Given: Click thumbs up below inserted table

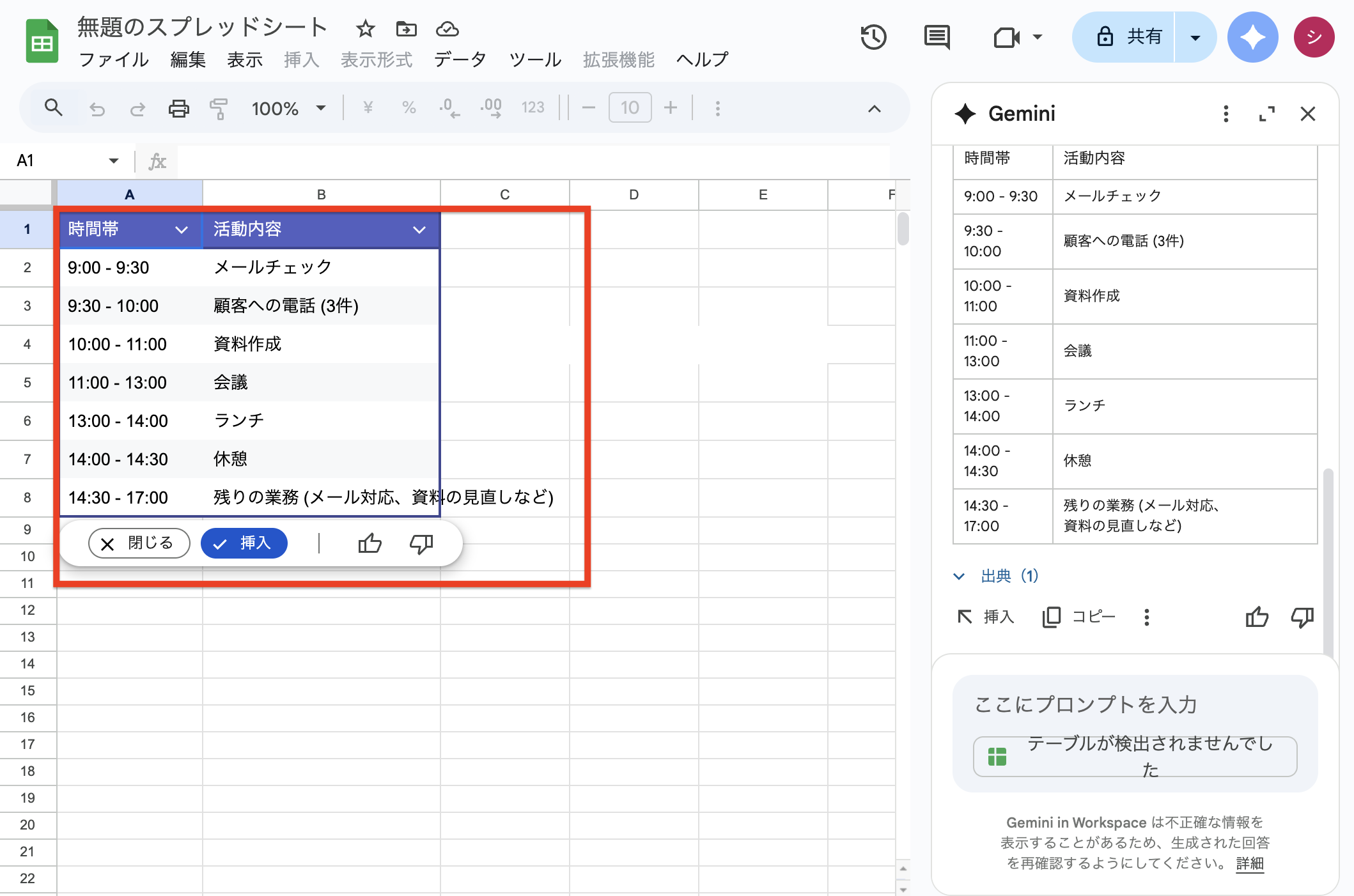Looking at the screenshot, I should 370,543.
